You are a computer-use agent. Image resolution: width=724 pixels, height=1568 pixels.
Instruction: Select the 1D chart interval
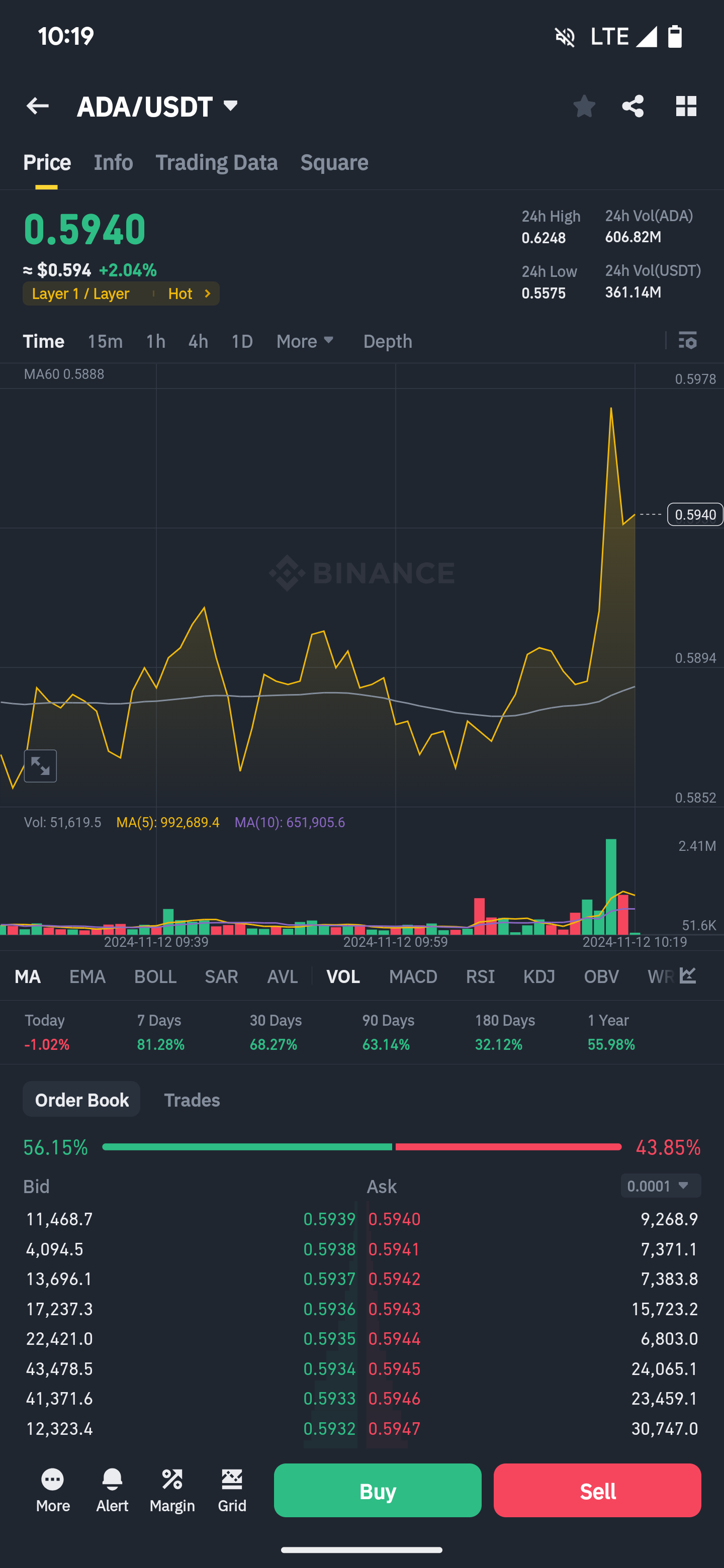242,341
